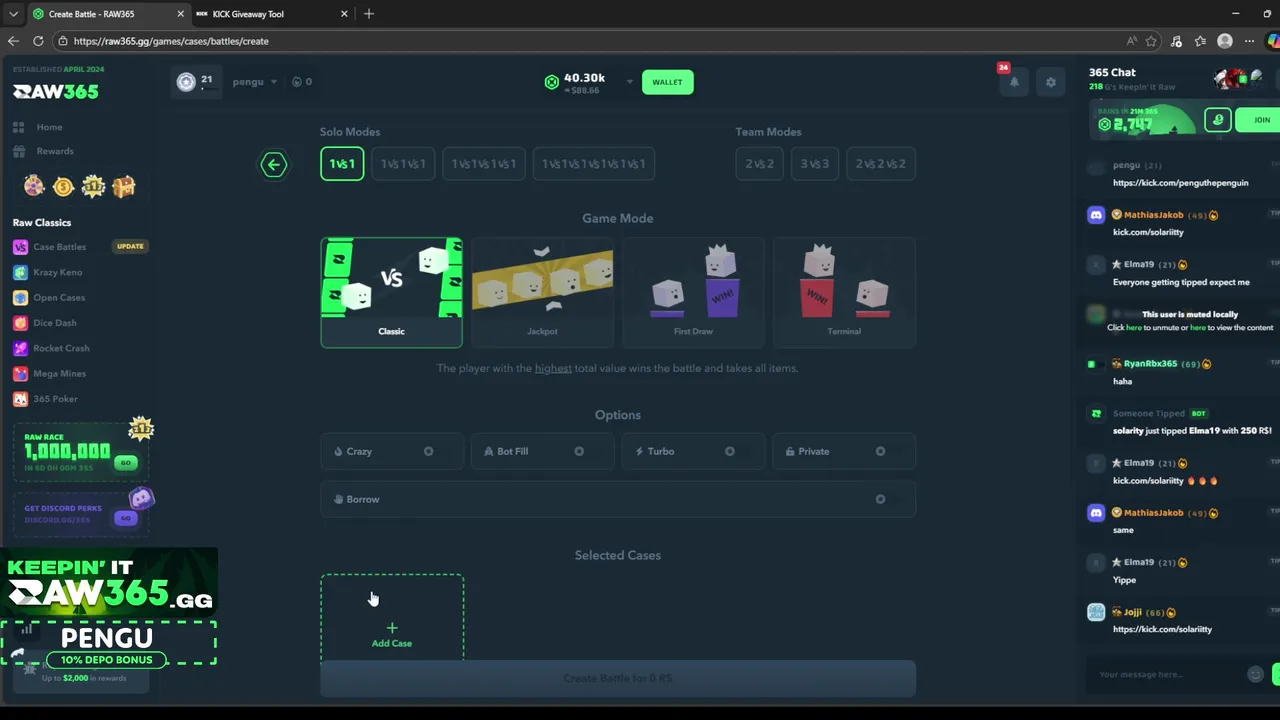
Task: Click the 365 Poker sidebar icon
Action: pos(20,399)
